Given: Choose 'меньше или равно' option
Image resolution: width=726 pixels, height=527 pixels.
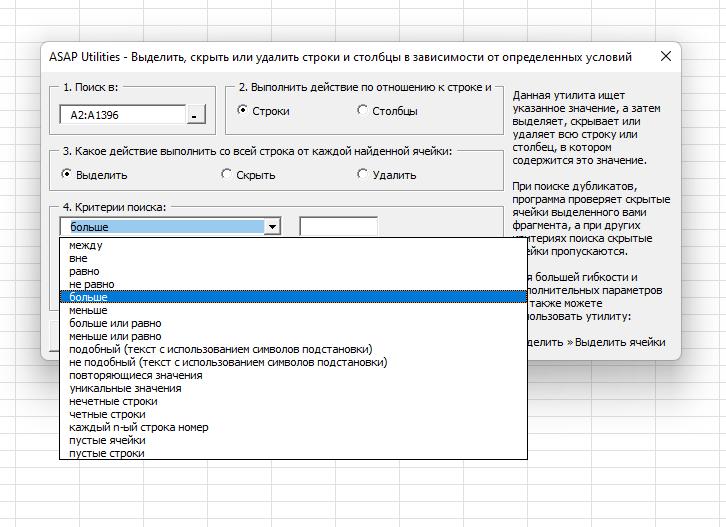Looking at the screenshot, I should coord(115,337).
